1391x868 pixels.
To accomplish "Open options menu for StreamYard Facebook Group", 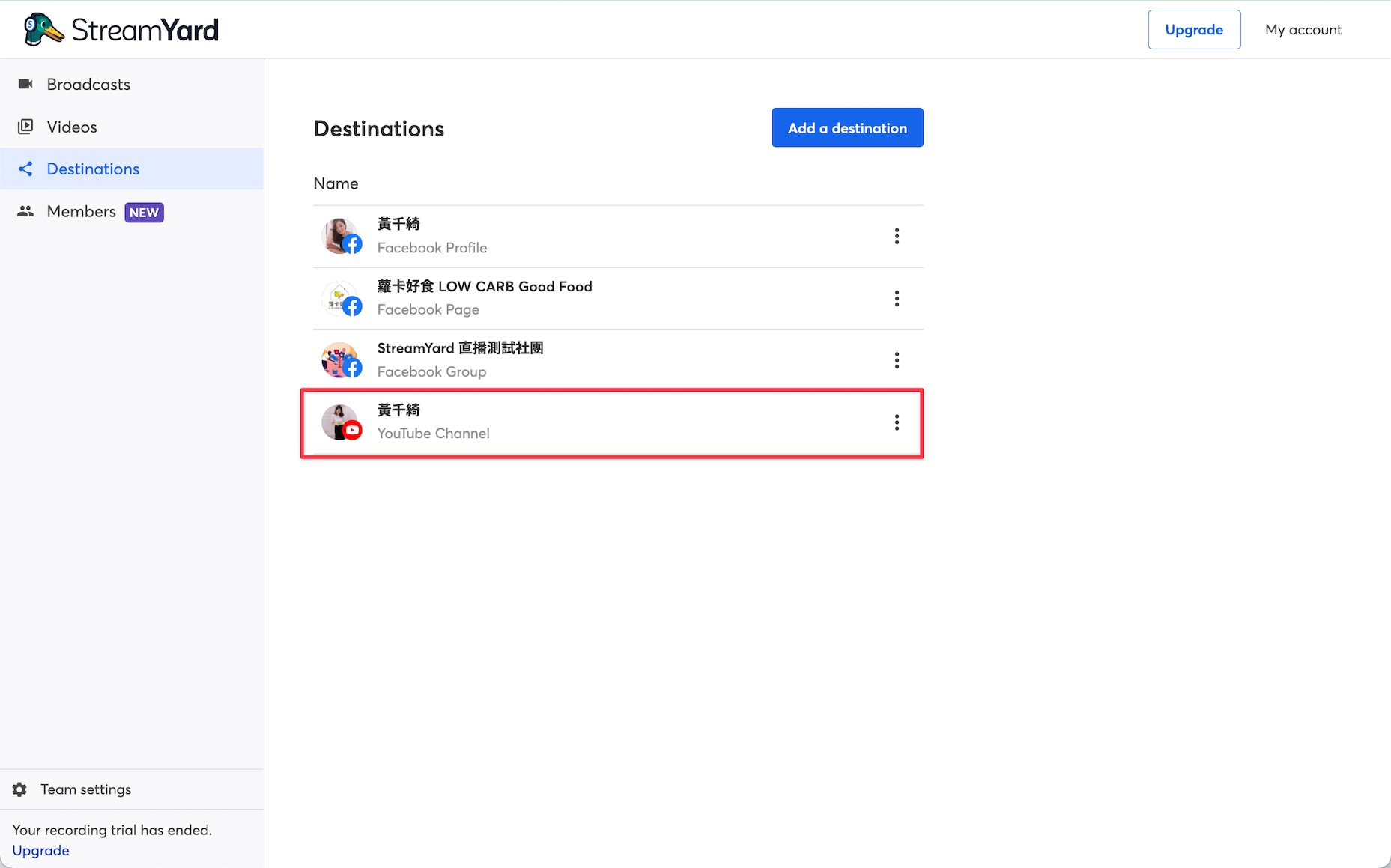I will [x=897, y=360].
